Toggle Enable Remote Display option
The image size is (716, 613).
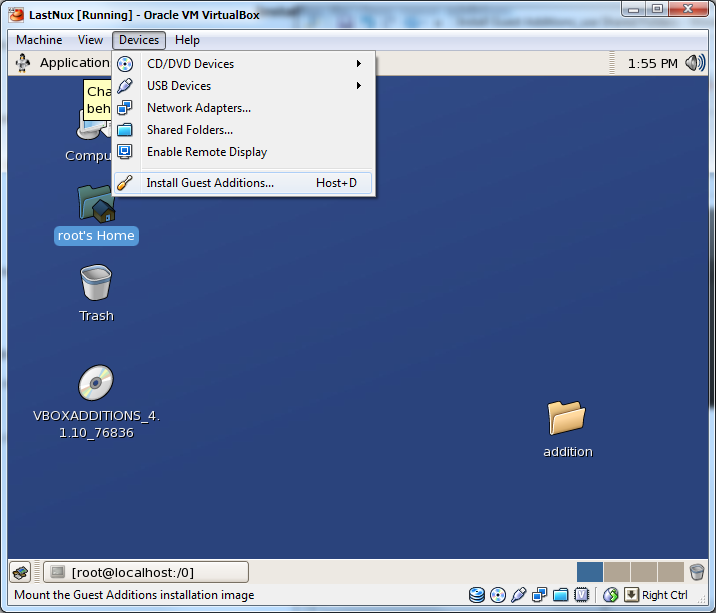click(x=206, y=152)
